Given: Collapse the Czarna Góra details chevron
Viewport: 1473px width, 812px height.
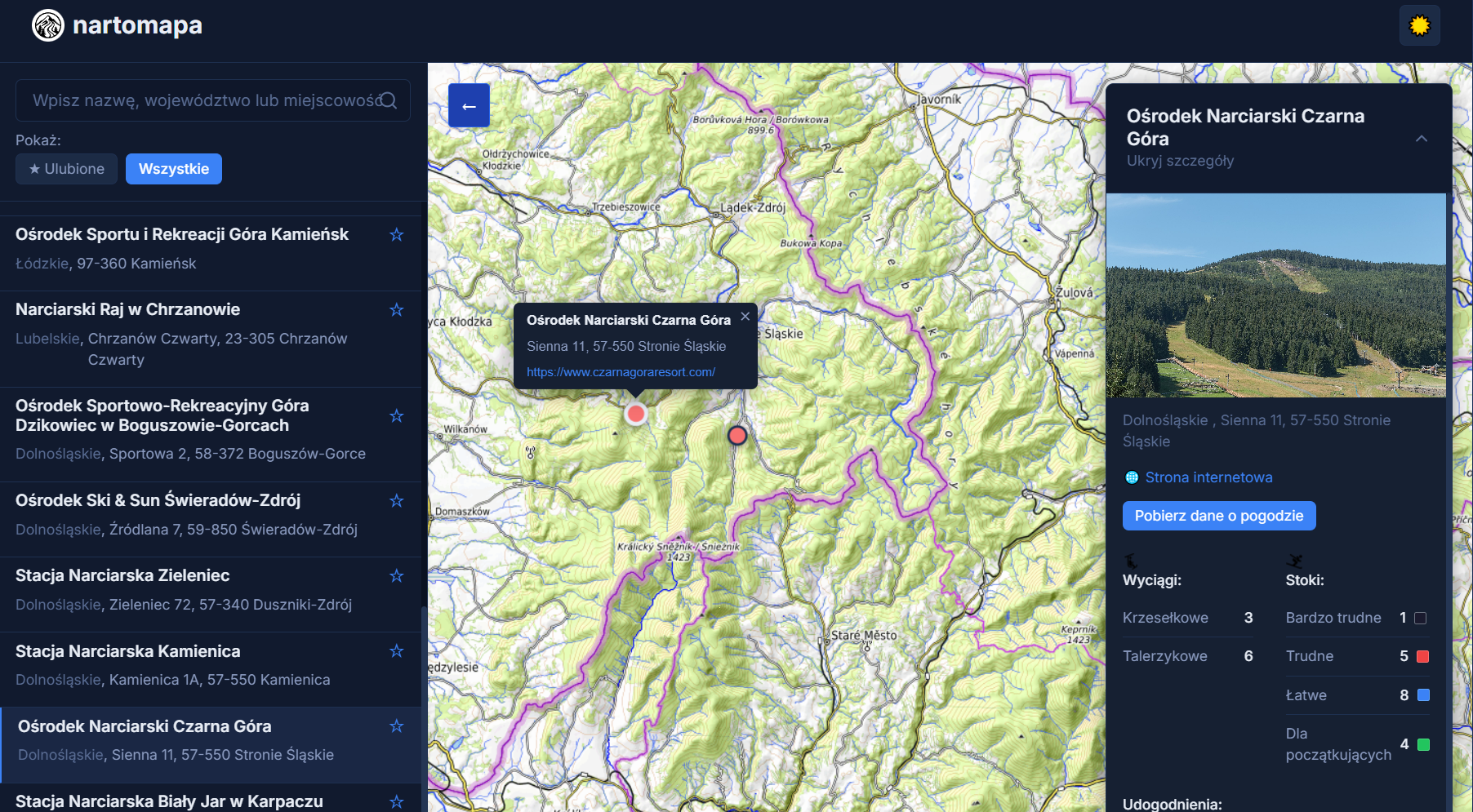Looking at the screenshot, I should (1422, 139).
